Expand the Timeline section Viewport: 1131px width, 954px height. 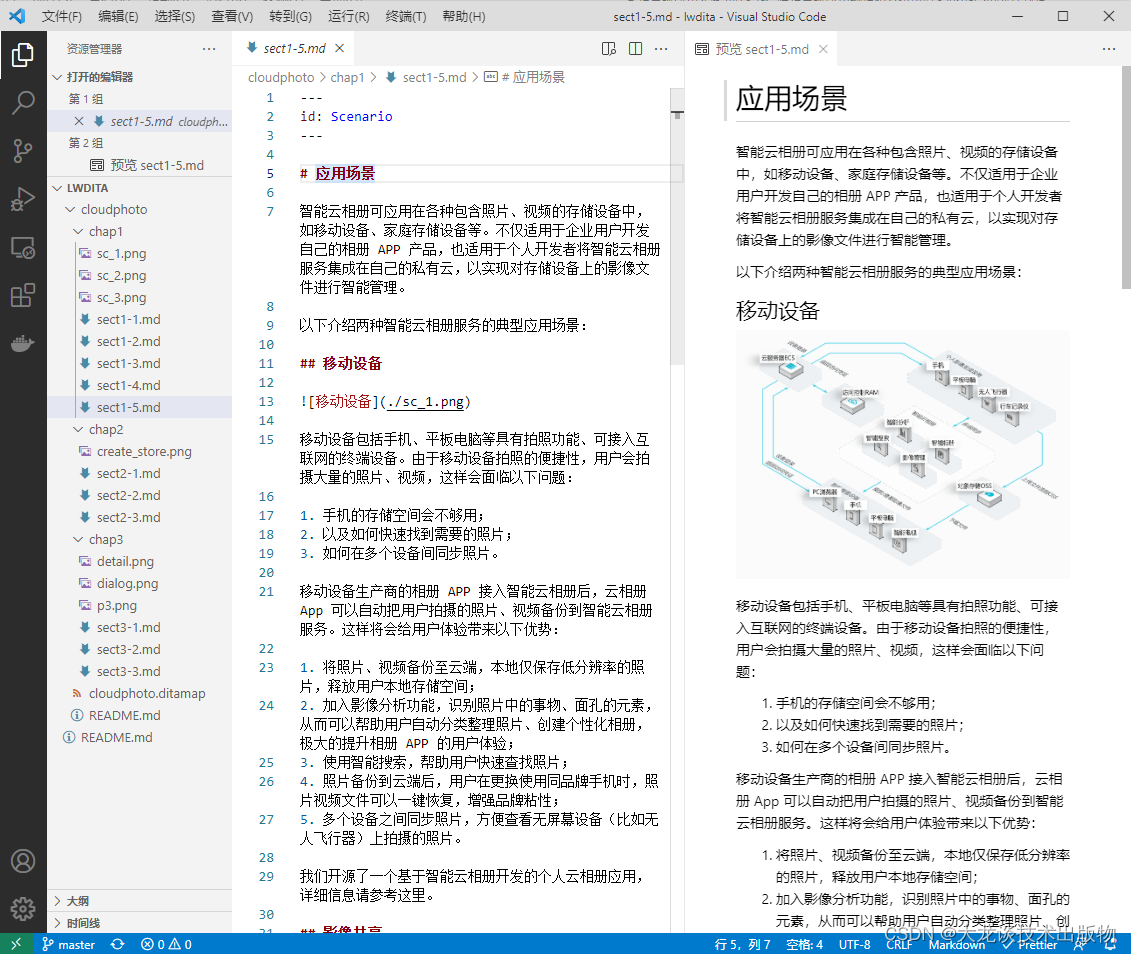coord(139,923)
